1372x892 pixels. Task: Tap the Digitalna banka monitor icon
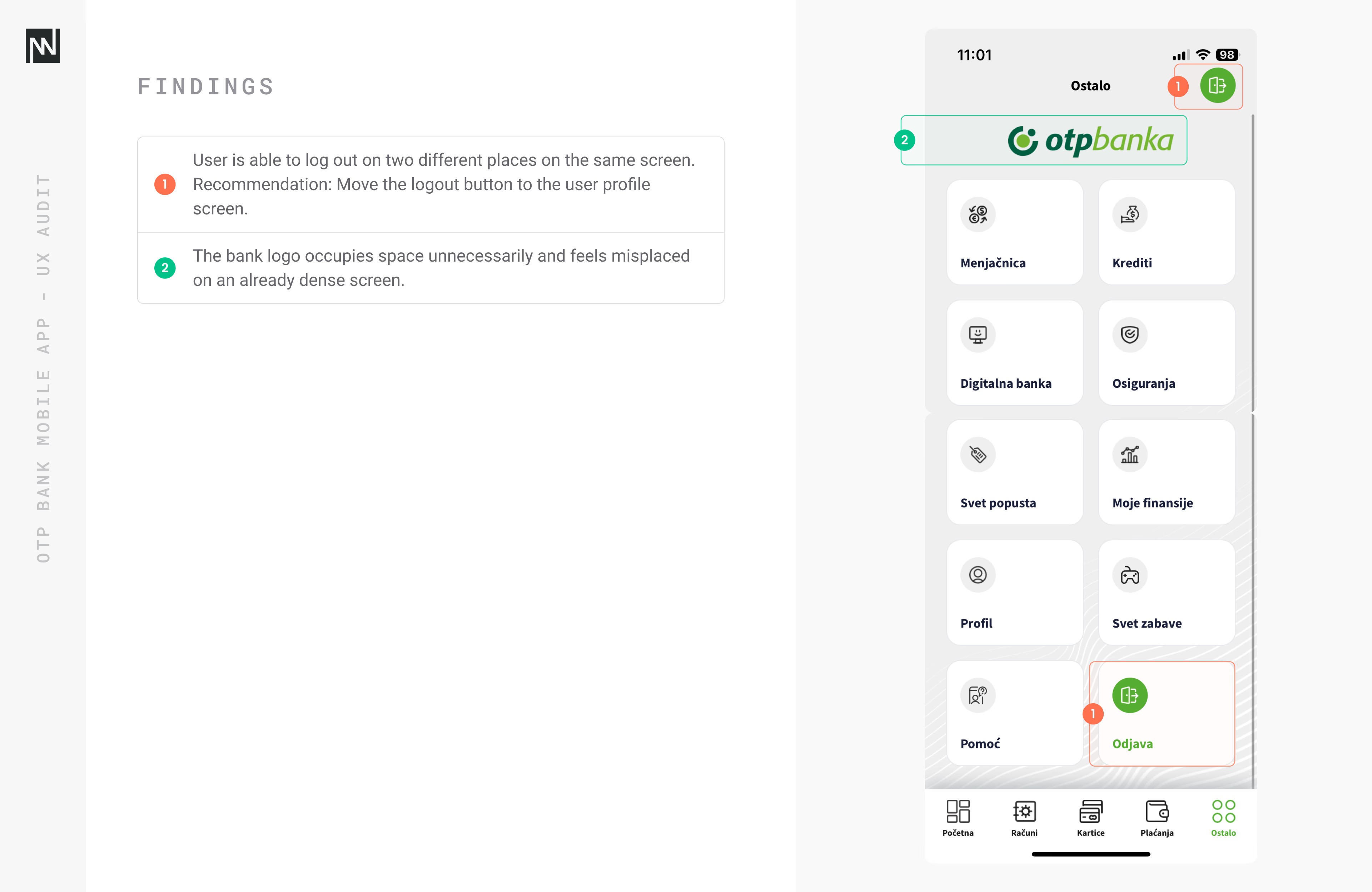(x=978, y=334)
